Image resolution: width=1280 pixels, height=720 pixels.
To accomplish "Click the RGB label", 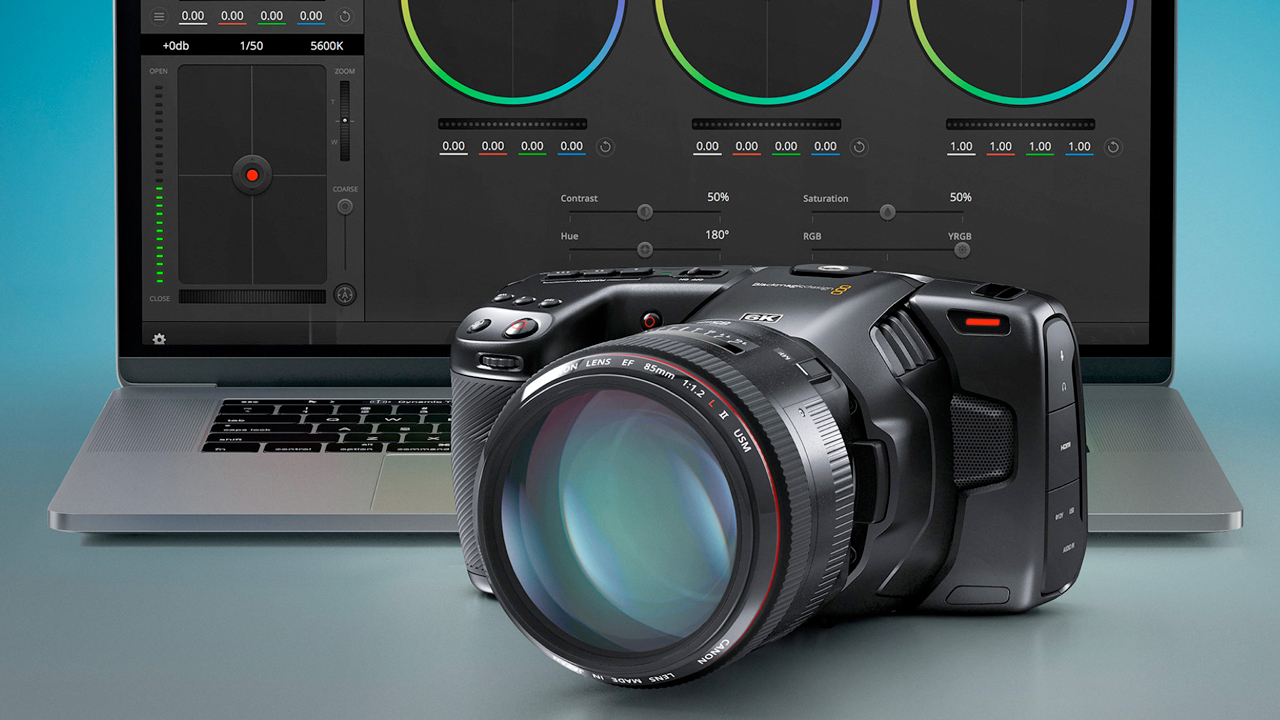I will tap(812, 237).
